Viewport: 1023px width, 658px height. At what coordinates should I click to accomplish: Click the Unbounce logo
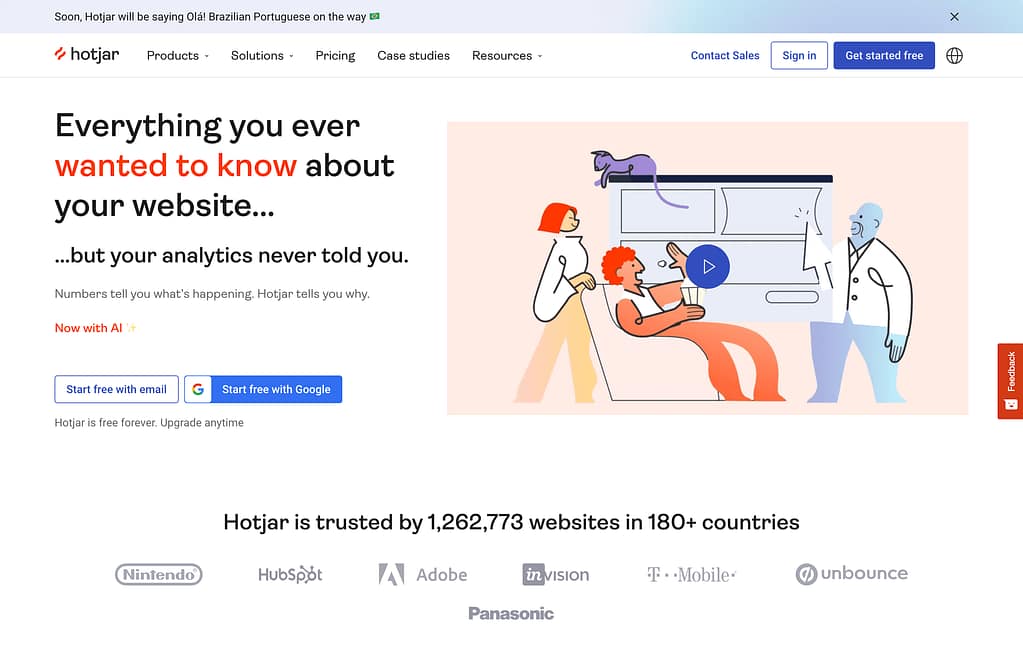[851, 574]
